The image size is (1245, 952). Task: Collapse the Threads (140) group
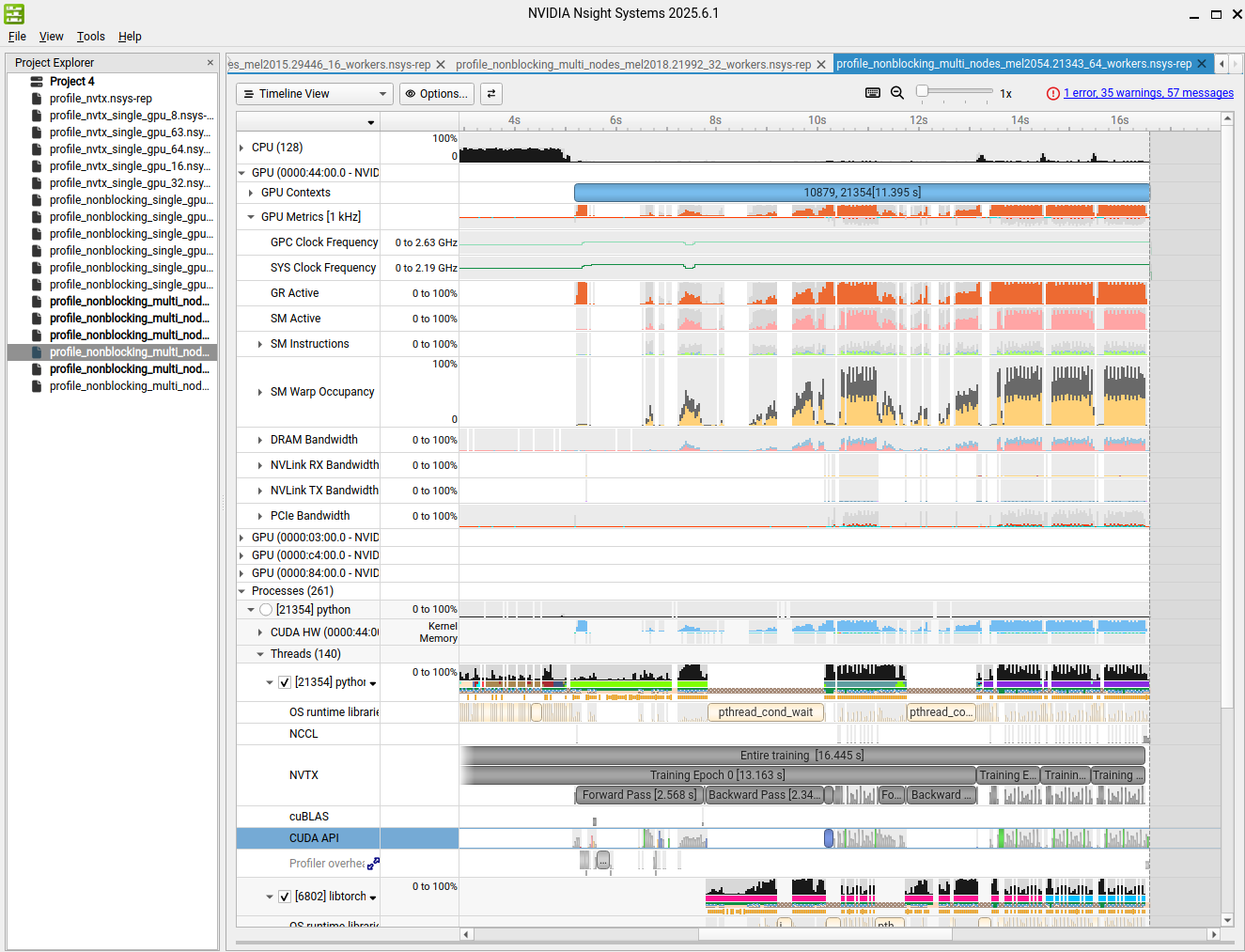click(260, 654)
